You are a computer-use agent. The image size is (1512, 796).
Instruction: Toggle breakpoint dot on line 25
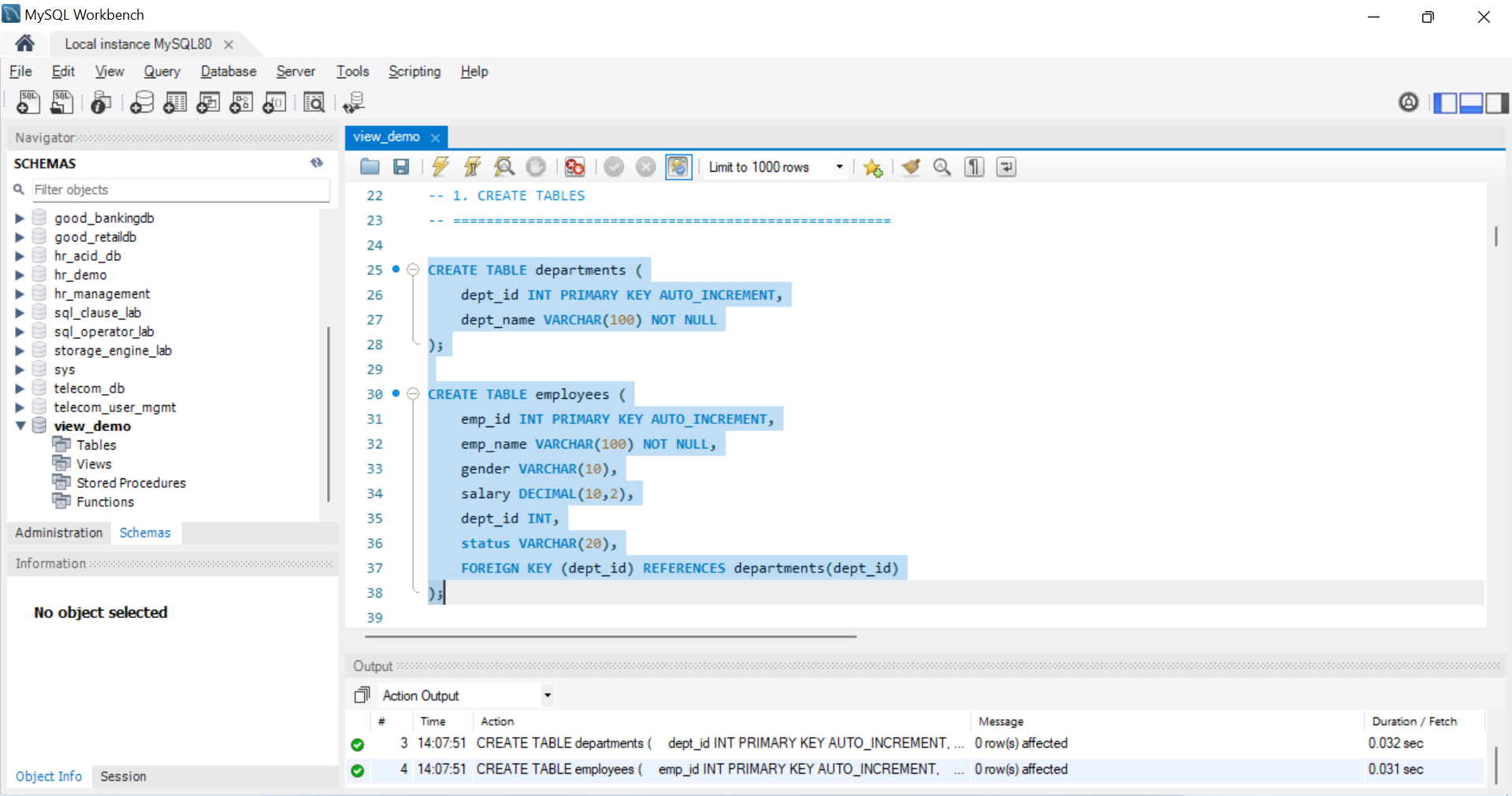(x=396, y=270)
